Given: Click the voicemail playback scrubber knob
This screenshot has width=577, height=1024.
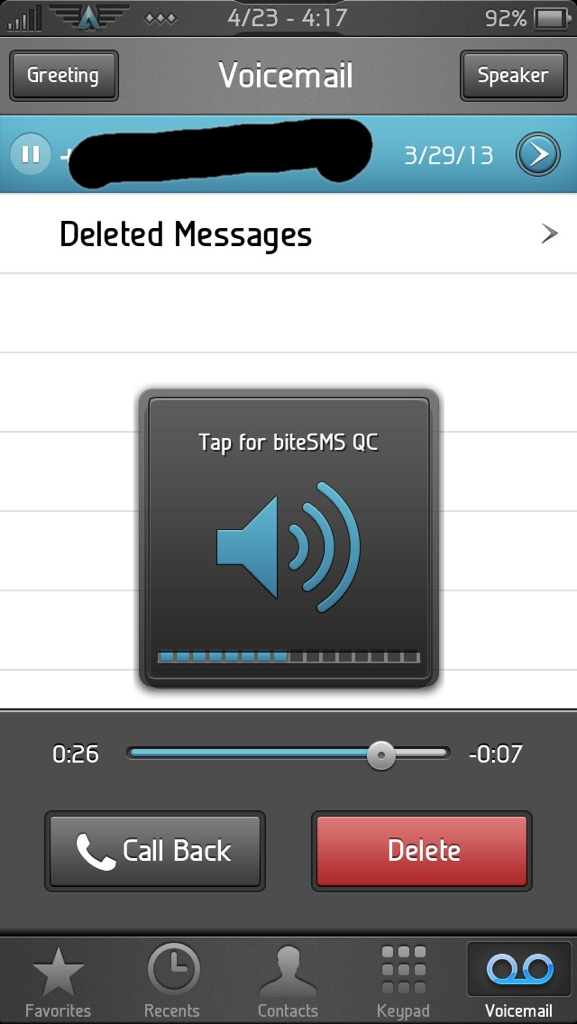Looking at the screenshot, I should [x=381, y=756].
